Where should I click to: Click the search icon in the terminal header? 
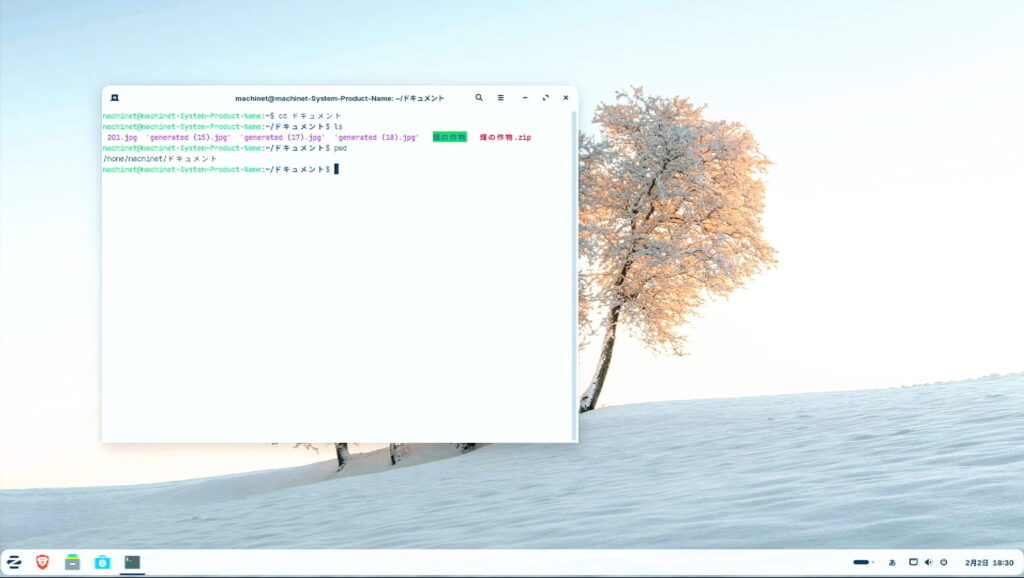pos(479,98)
